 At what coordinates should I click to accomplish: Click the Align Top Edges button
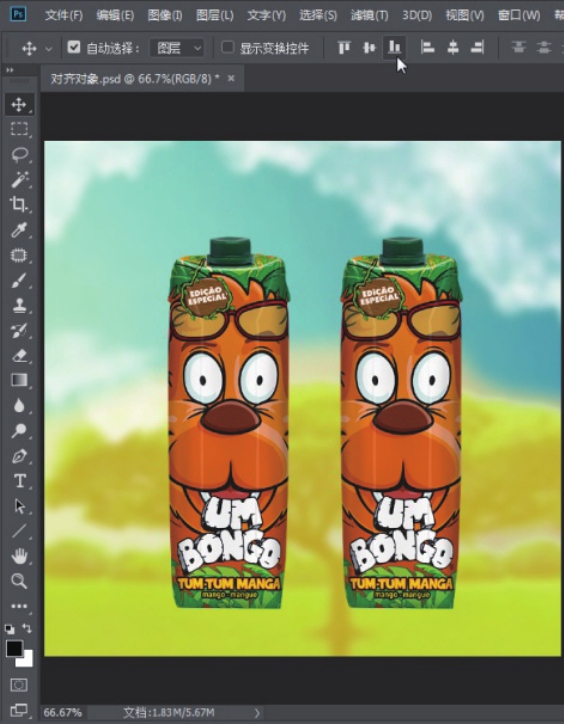(344, 47)
